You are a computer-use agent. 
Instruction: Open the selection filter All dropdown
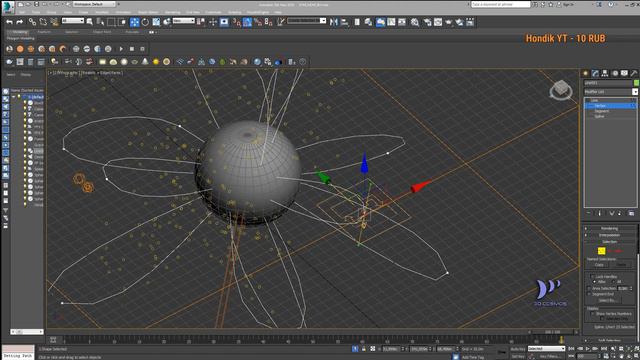(x=73, y=20)
